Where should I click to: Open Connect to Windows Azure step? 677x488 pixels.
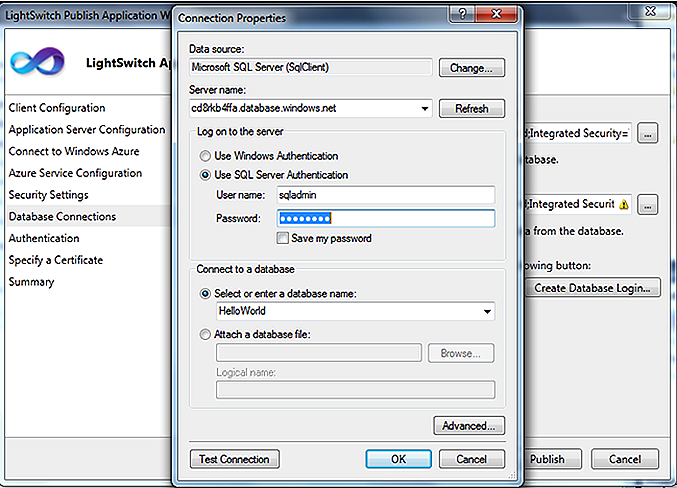74,152
